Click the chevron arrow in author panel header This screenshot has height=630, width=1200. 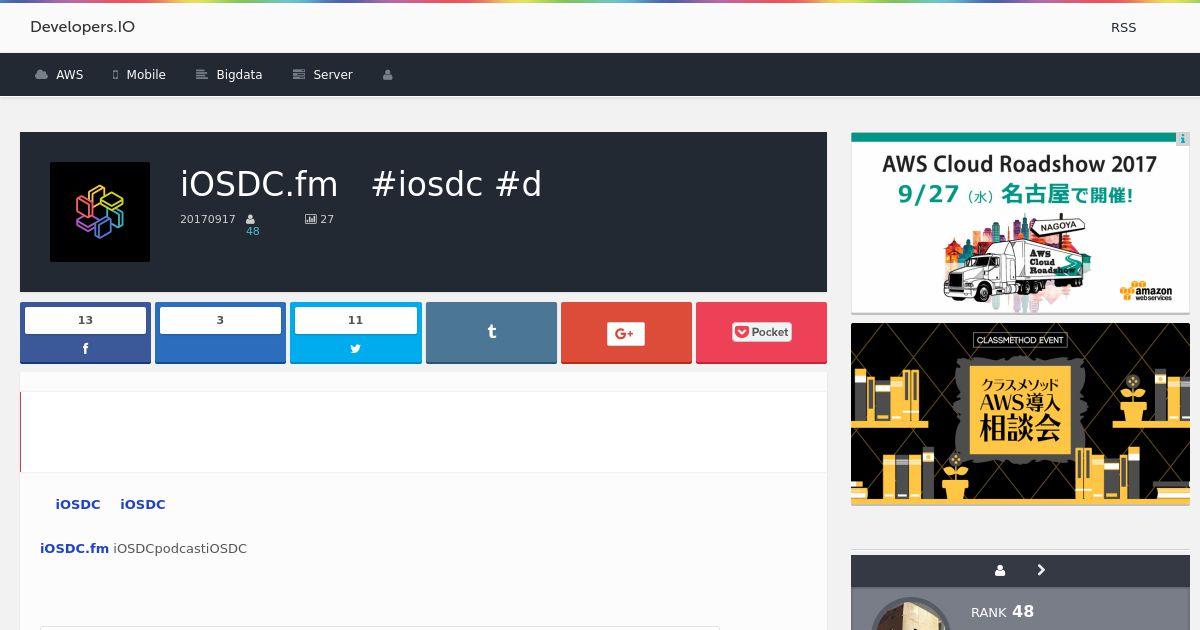click(x=1041, y=570)
